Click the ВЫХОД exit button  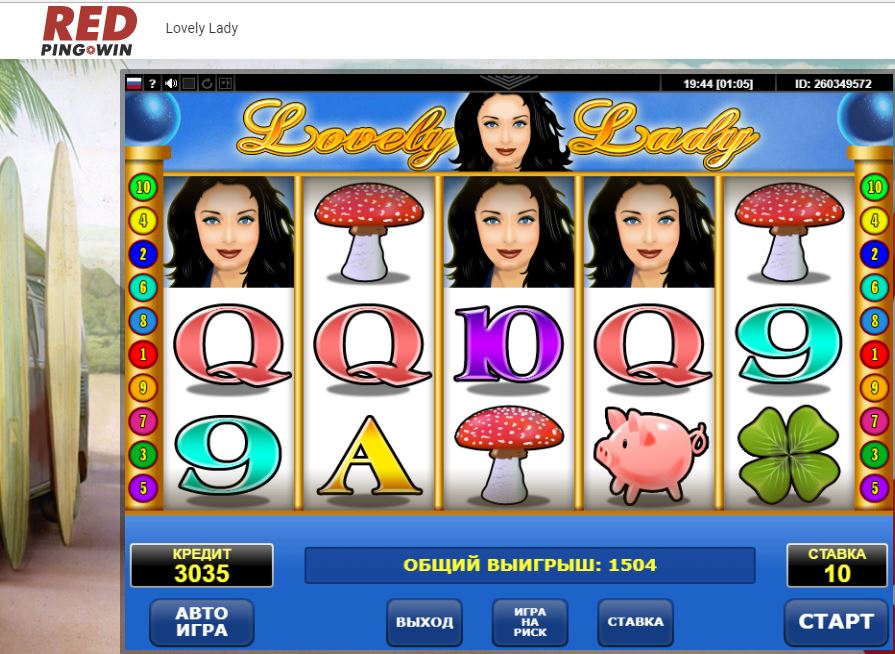[x=425, y=622]
